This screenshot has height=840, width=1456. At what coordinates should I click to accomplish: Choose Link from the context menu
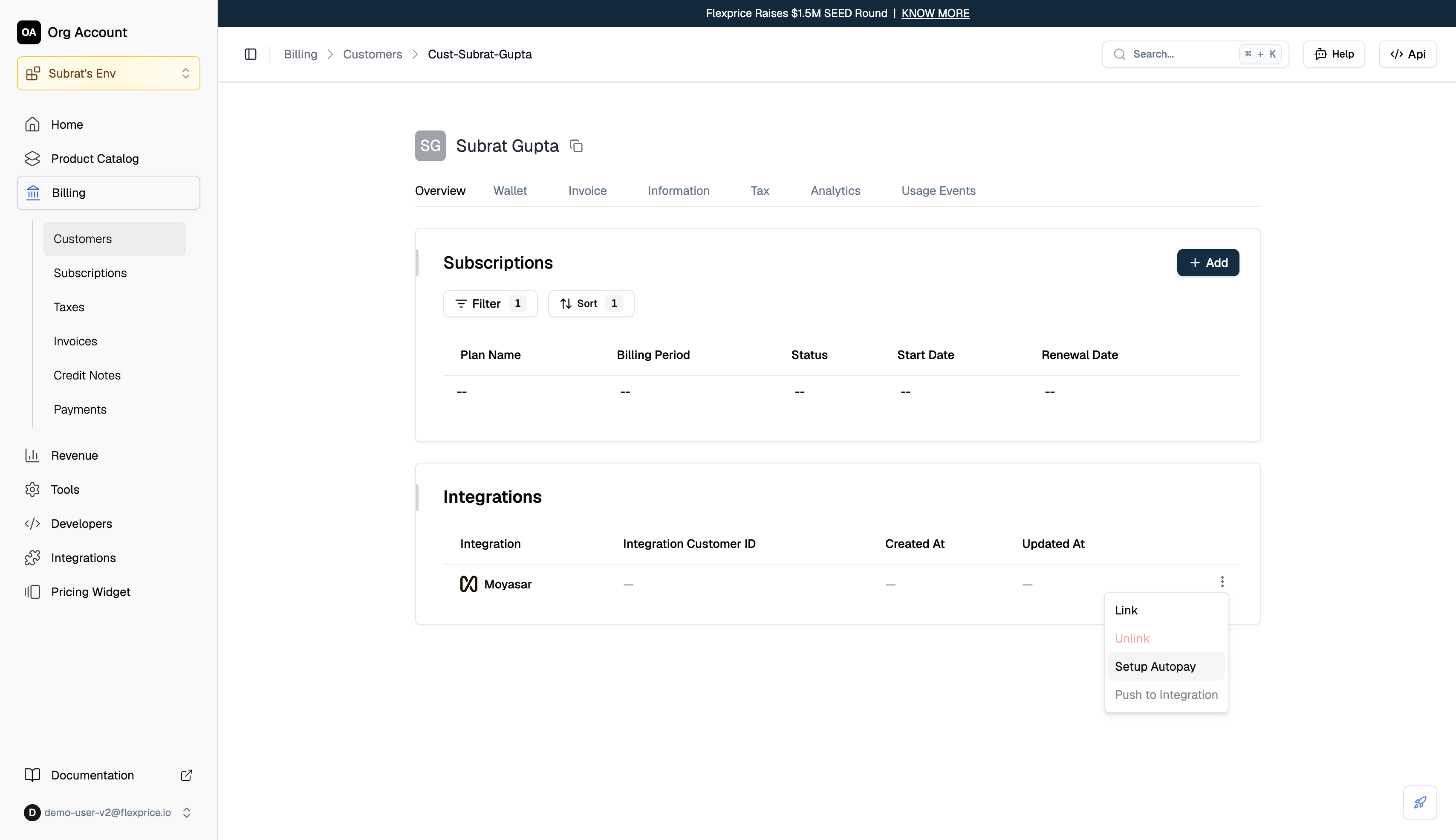[x=1166, y=610]
